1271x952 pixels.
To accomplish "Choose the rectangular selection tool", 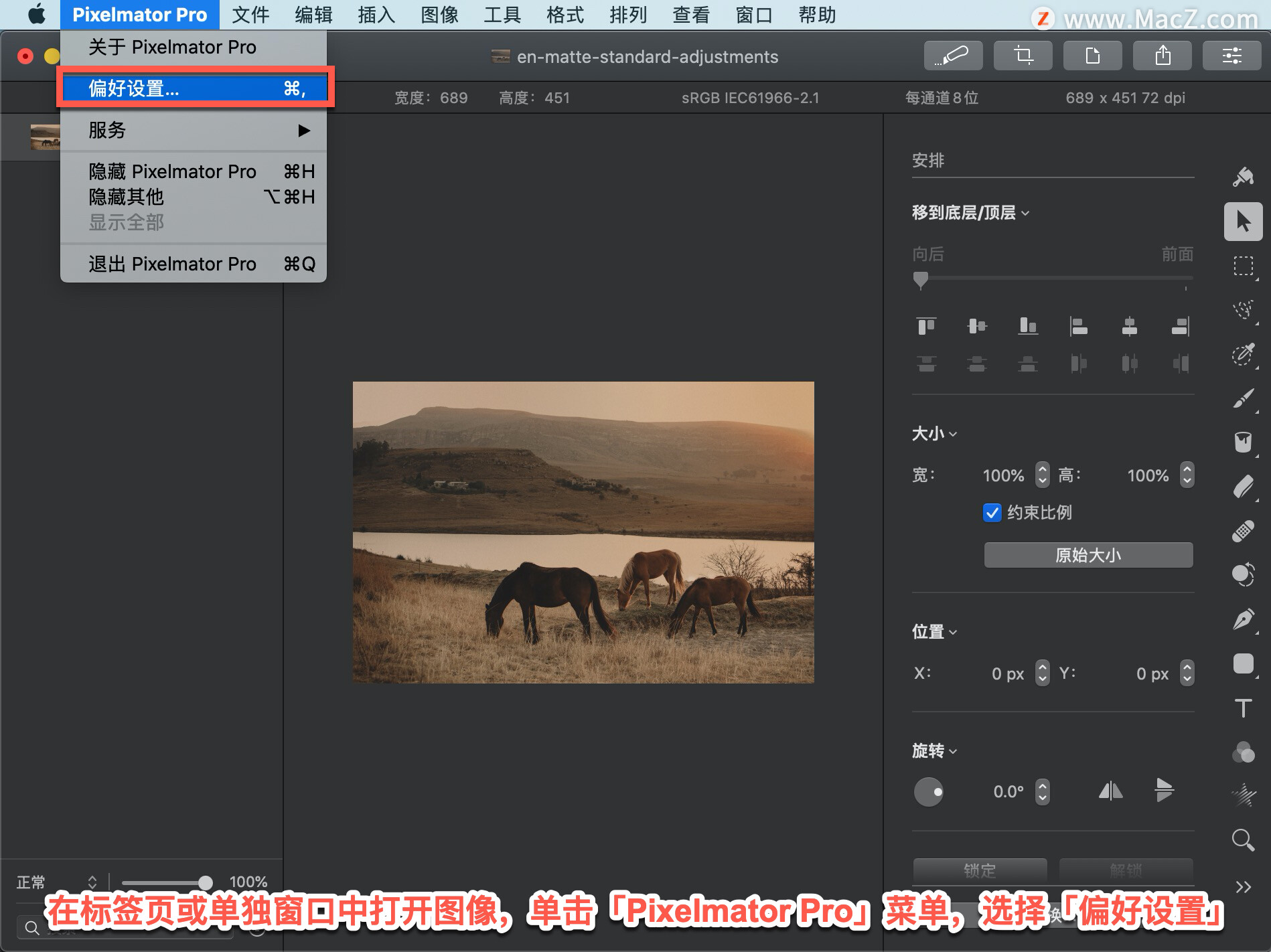I will (x=1243, y=266).
